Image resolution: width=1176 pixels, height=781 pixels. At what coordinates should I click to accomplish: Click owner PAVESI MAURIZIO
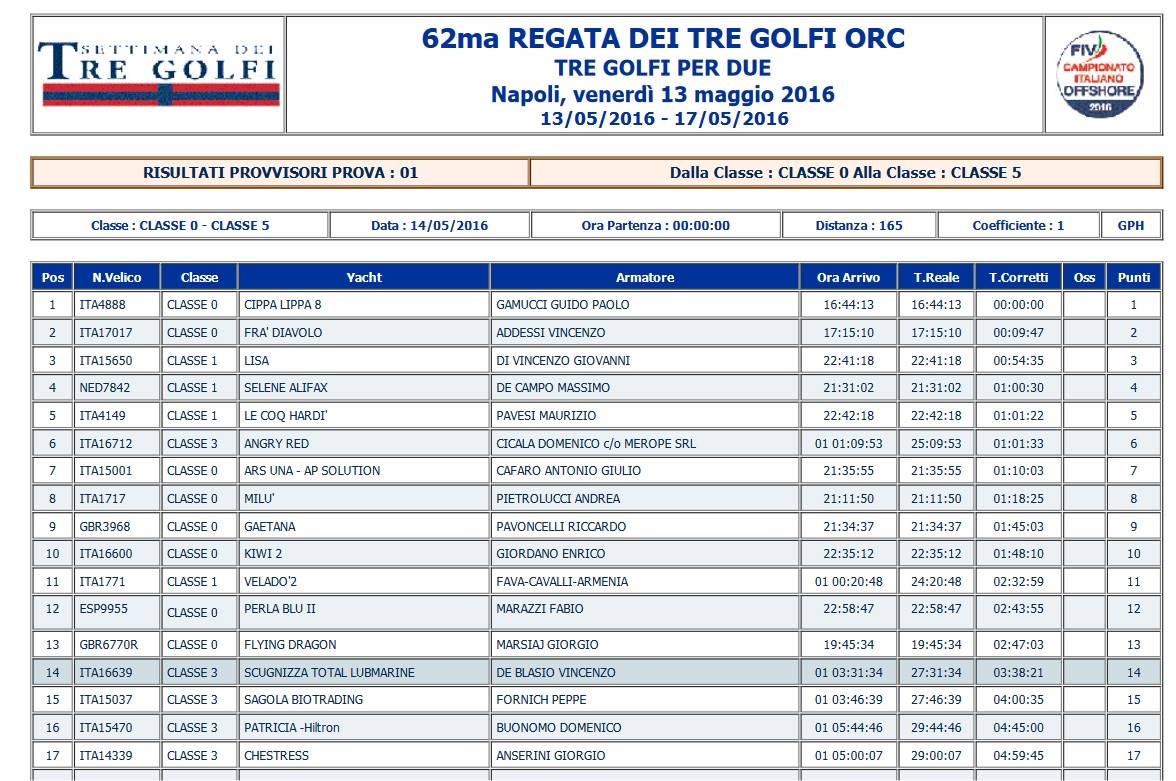click(x=546, y=416)
